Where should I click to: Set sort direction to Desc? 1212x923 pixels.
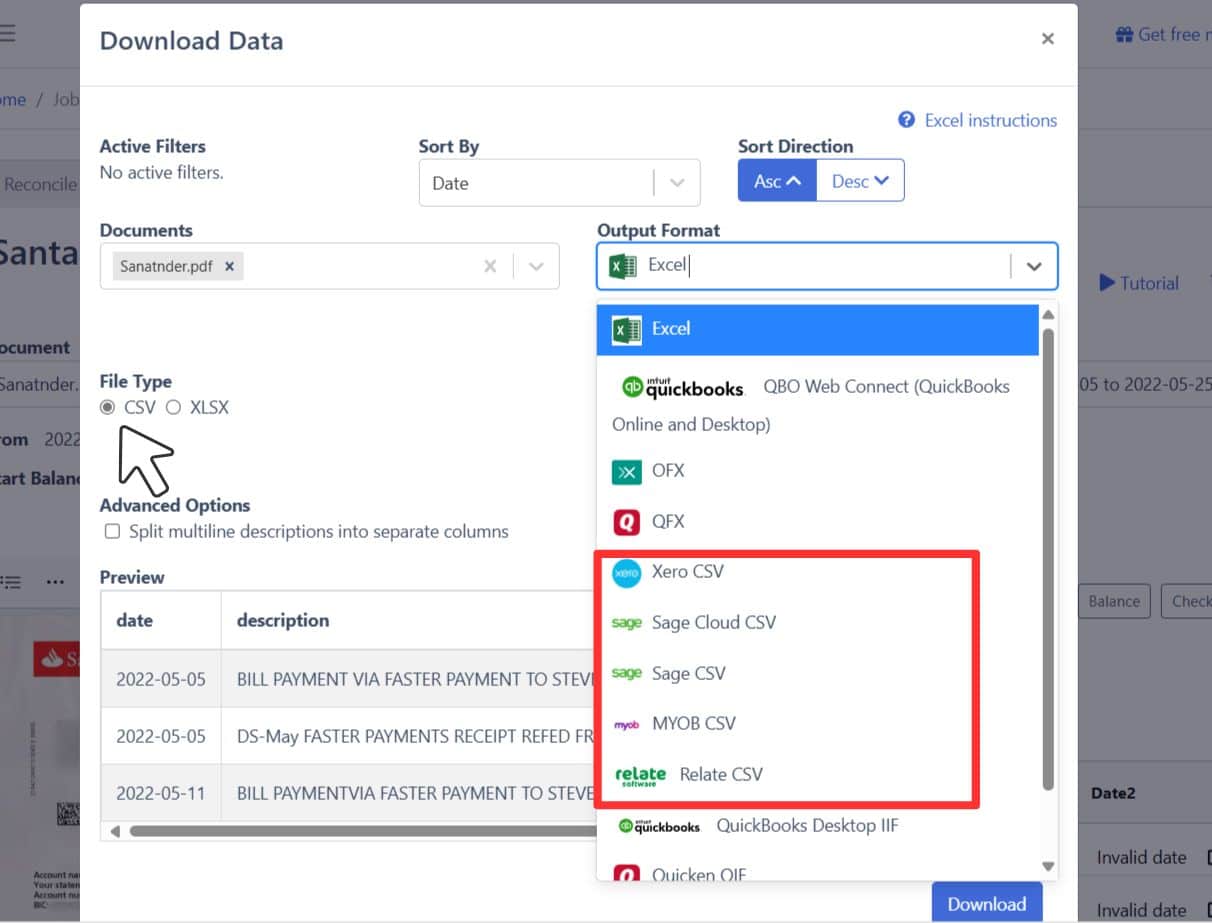(x=860, y=181)
